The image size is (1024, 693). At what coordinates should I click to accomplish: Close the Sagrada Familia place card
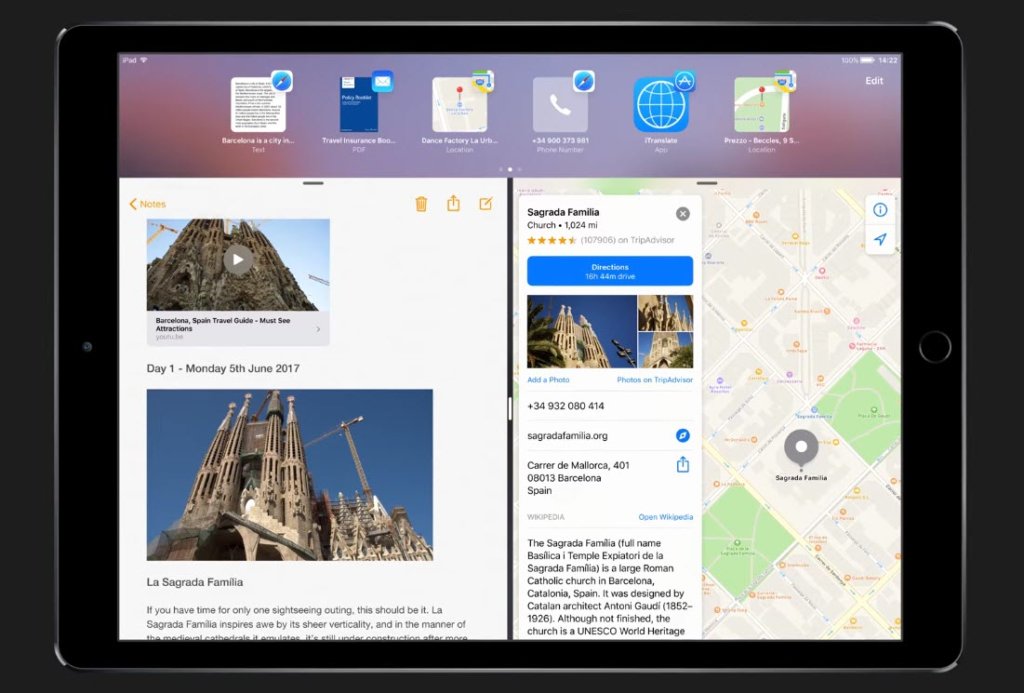click(683, 213)
